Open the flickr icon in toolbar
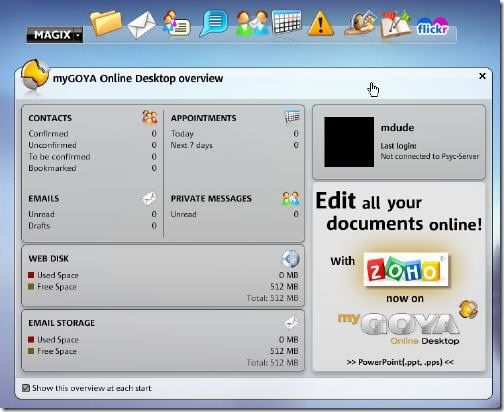Screen dimensions: 504x412 click(433, 26)
